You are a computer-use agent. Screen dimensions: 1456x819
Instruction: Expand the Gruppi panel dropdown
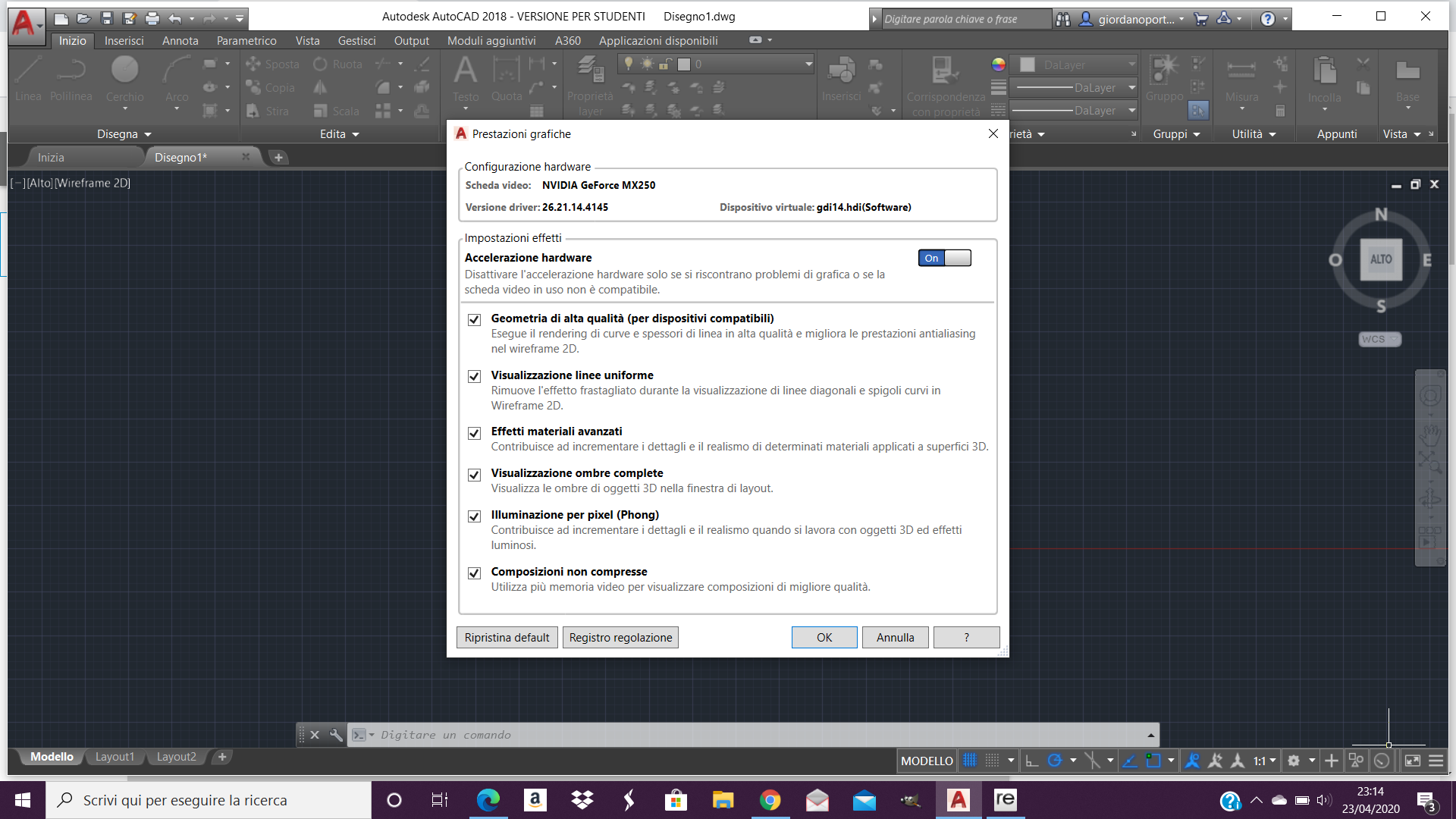1176,134
